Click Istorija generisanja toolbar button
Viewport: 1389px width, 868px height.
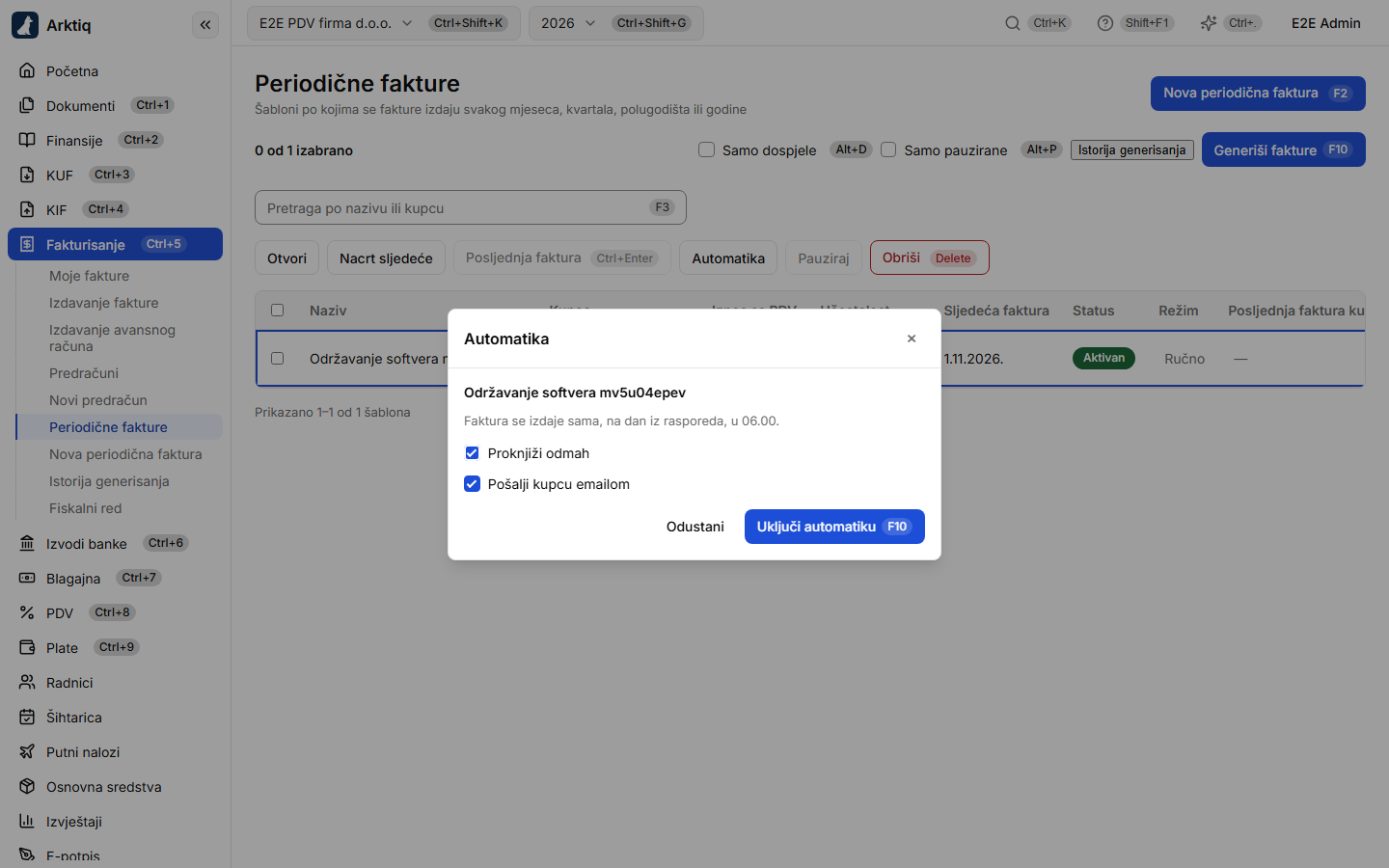click(x=1132, y=149)
